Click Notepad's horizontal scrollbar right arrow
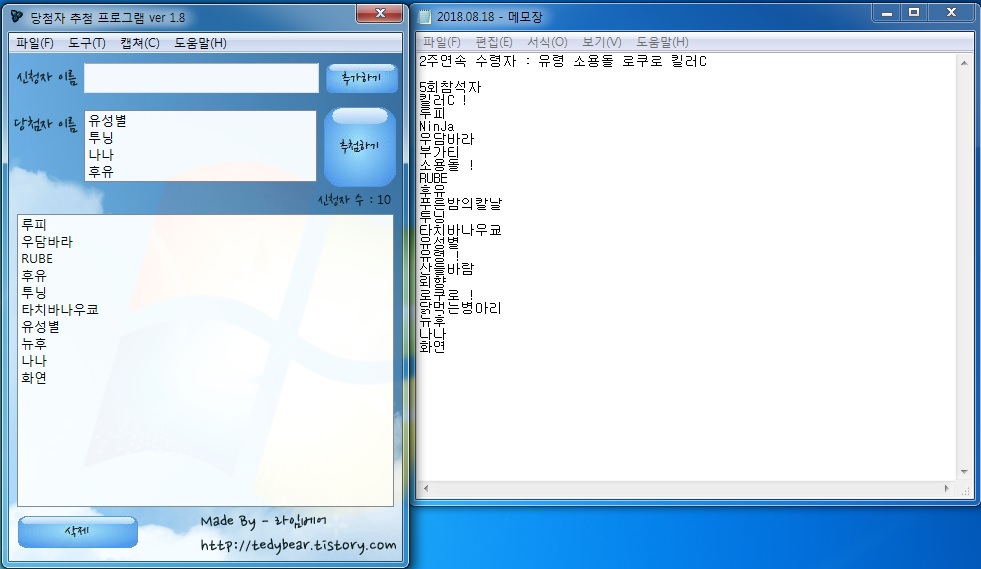 [947, 490]
